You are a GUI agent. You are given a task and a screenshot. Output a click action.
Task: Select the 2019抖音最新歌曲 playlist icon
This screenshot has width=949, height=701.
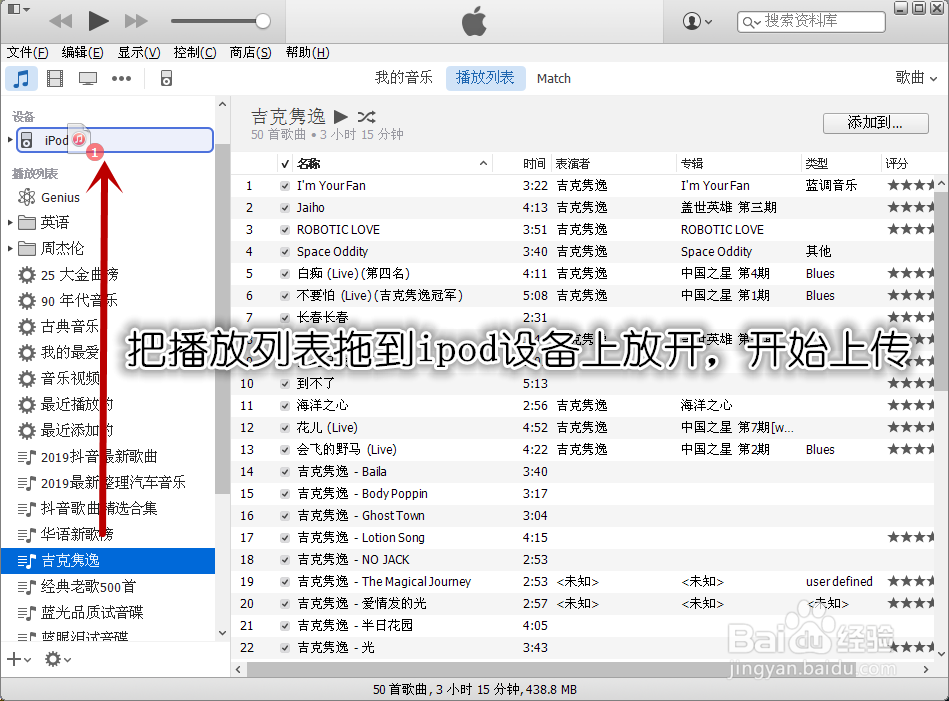tap(27, 457)
